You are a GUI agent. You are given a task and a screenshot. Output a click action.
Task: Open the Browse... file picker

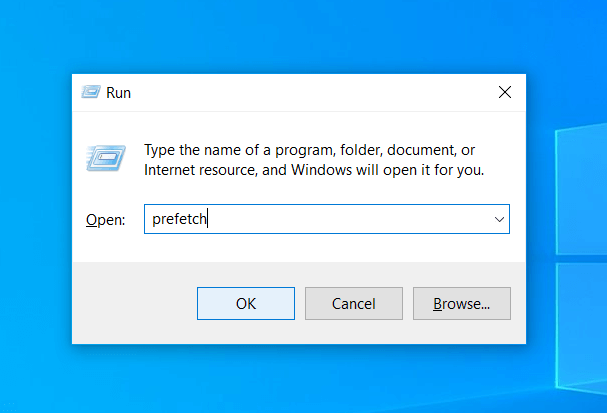click(x=462, y=303)
